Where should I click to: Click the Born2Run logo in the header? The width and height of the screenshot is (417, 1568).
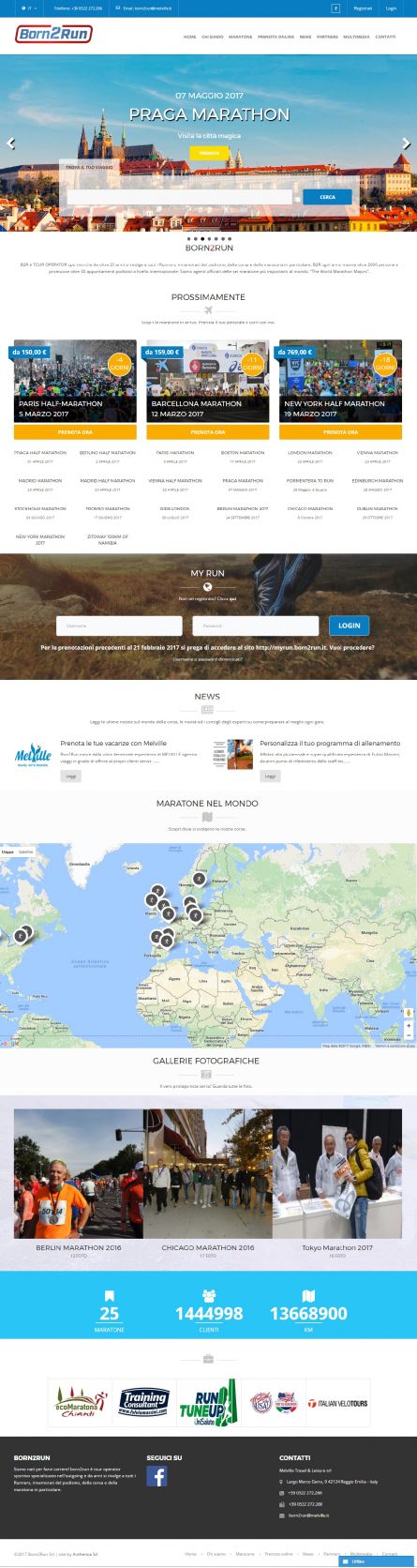click(53, 34)
